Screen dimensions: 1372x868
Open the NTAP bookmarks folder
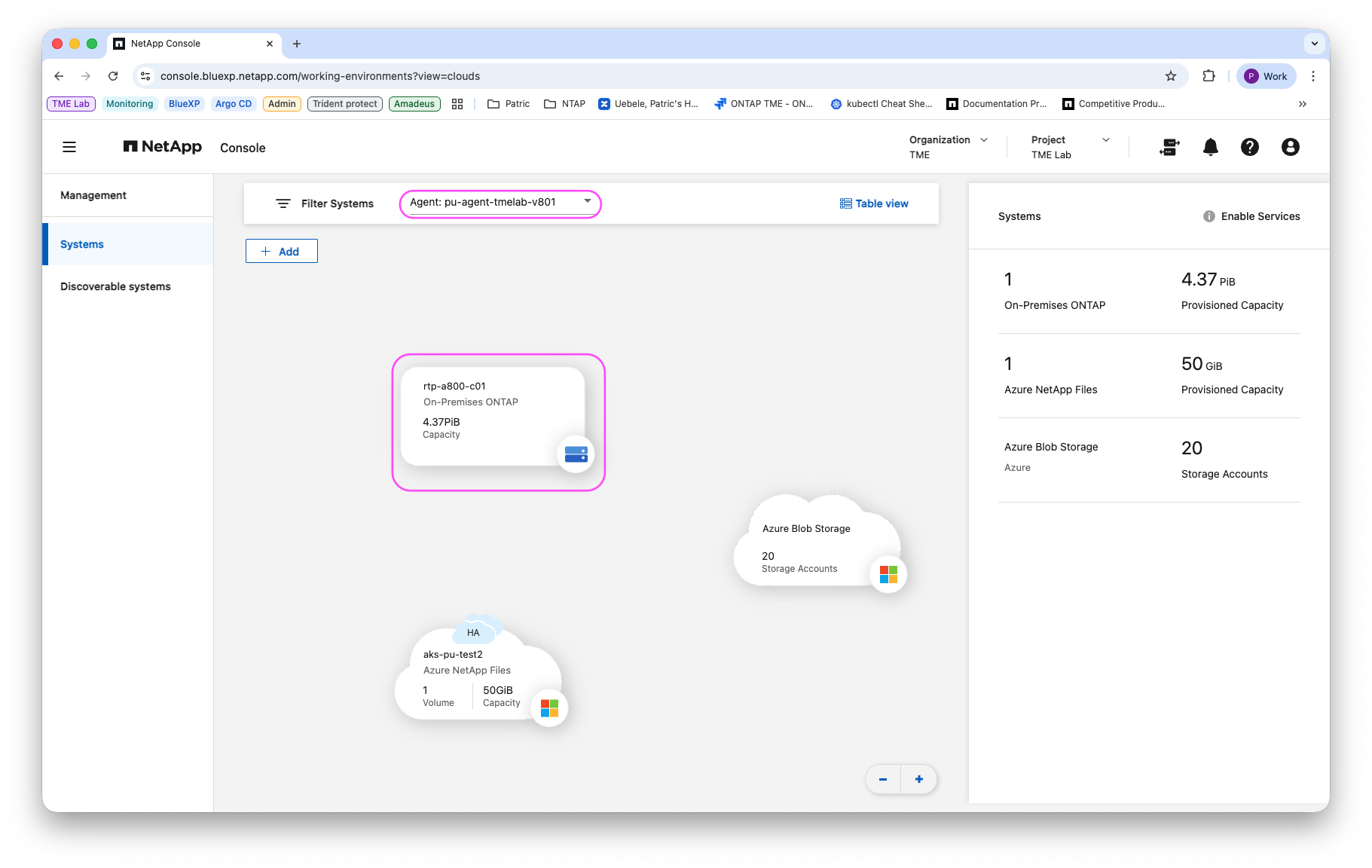pos(565,104)
